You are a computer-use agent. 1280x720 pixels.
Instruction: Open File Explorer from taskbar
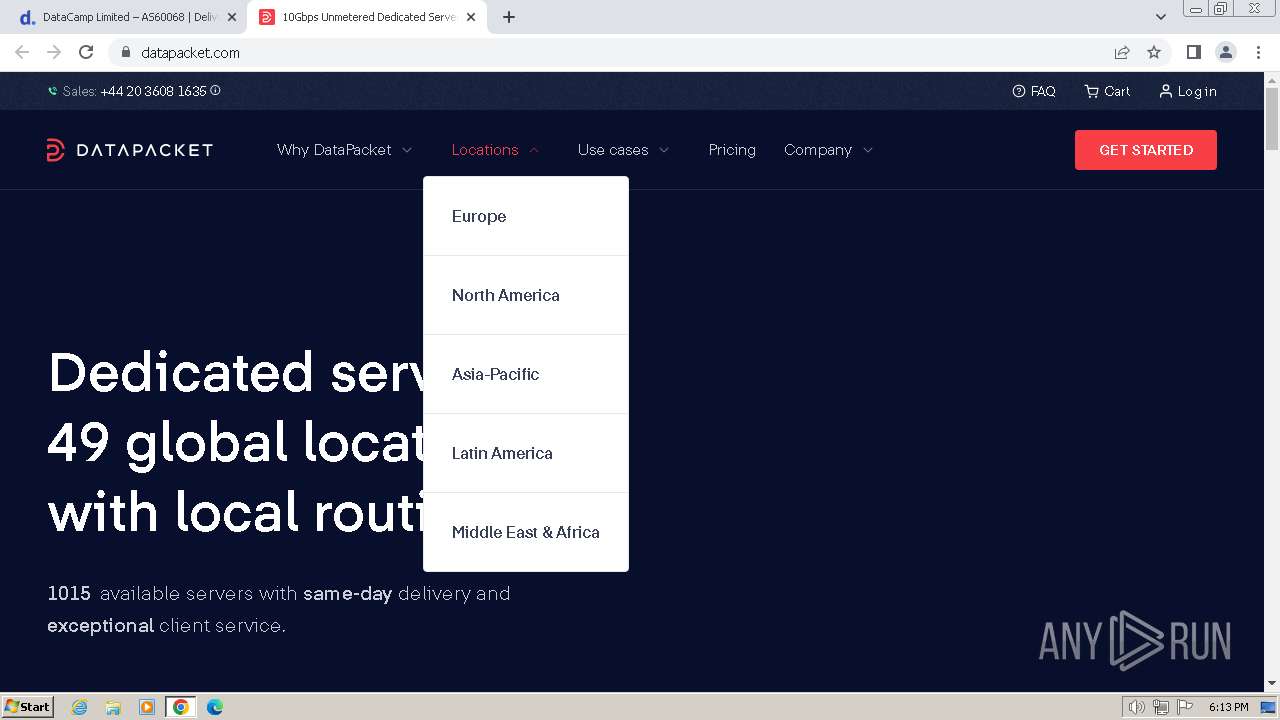tap(113, 707)
